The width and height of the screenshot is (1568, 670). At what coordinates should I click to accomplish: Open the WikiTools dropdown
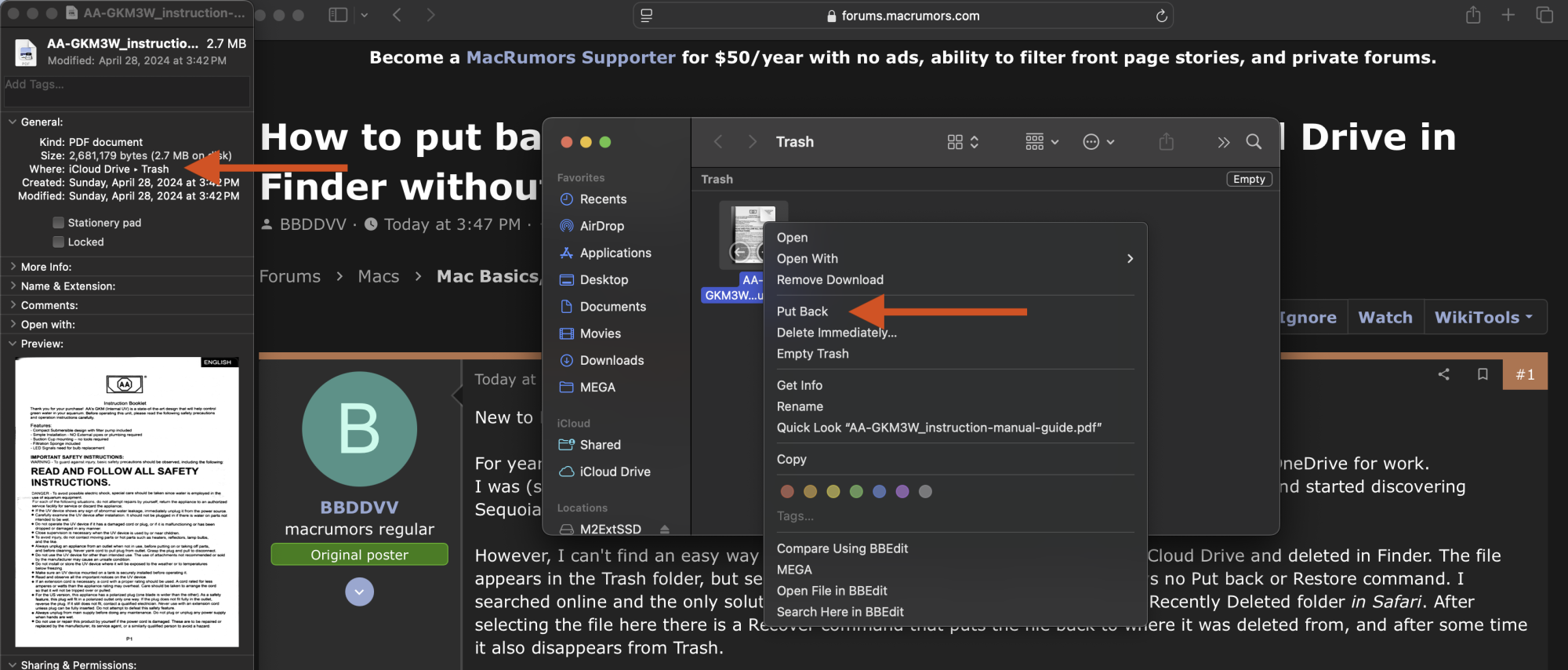coord(1483,317)
